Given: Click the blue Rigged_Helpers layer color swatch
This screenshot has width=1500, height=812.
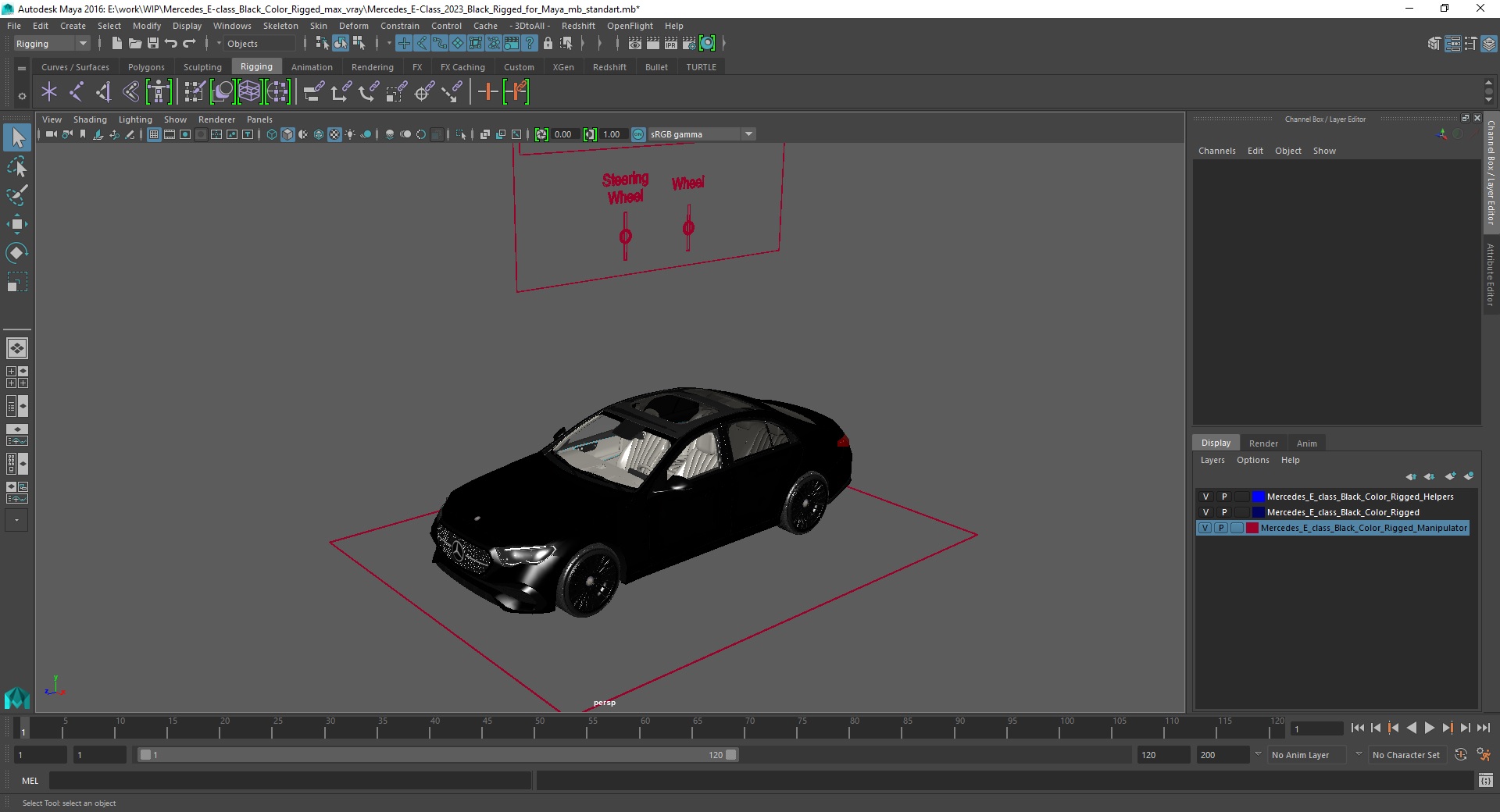Looking at the screenshot, I should tap(1258, 497).
